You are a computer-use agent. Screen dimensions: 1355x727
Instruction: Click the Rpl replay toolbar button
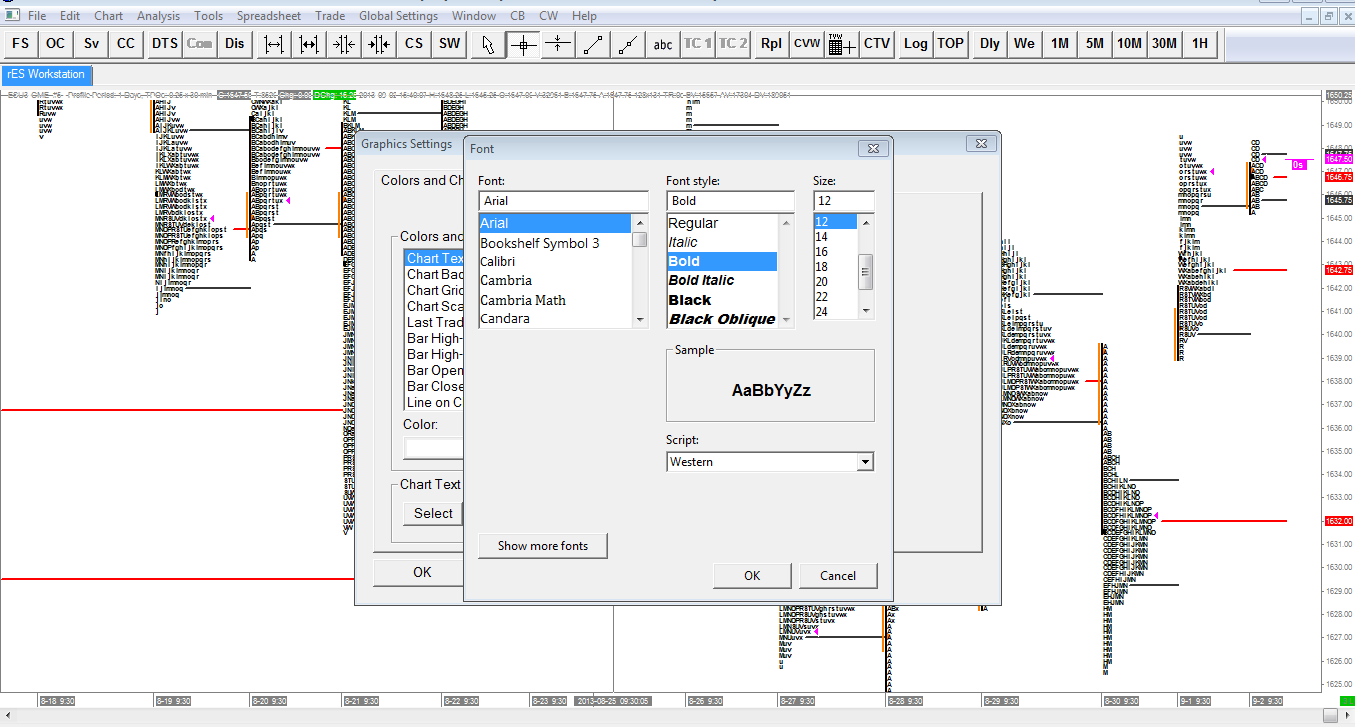coord(771,43)
